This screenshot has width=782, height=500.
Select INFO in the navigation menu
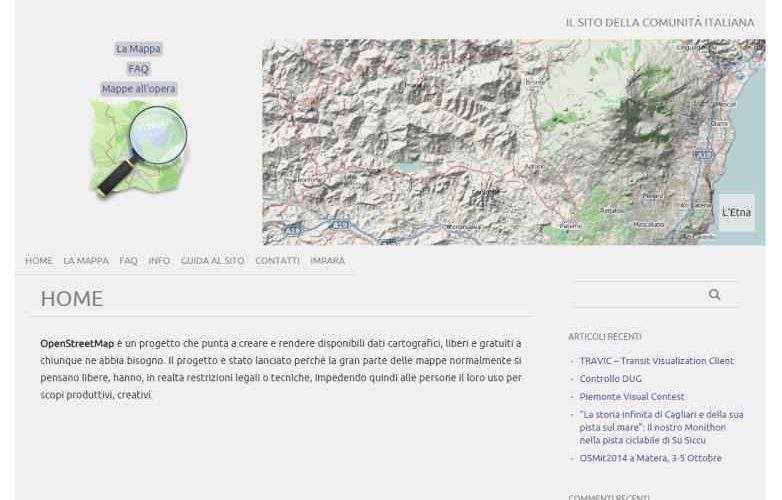(159, 261)
